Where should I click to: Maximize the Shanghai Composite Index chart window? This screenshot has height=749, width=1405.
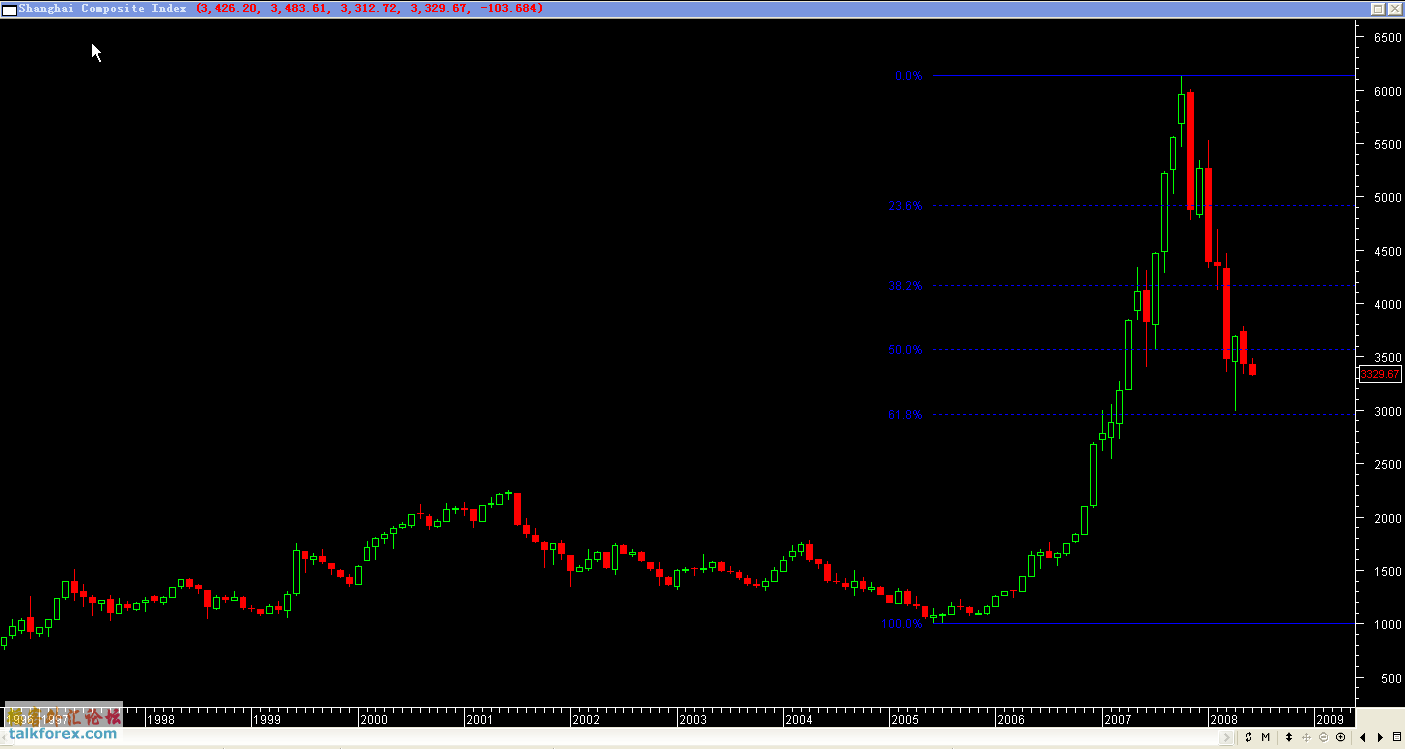coord(1376,8)
